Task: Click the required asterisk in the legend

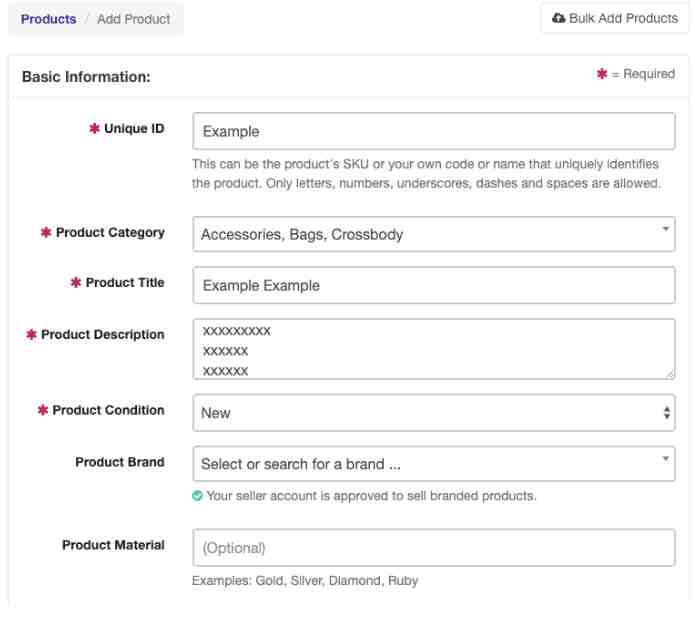Action: 601,74
